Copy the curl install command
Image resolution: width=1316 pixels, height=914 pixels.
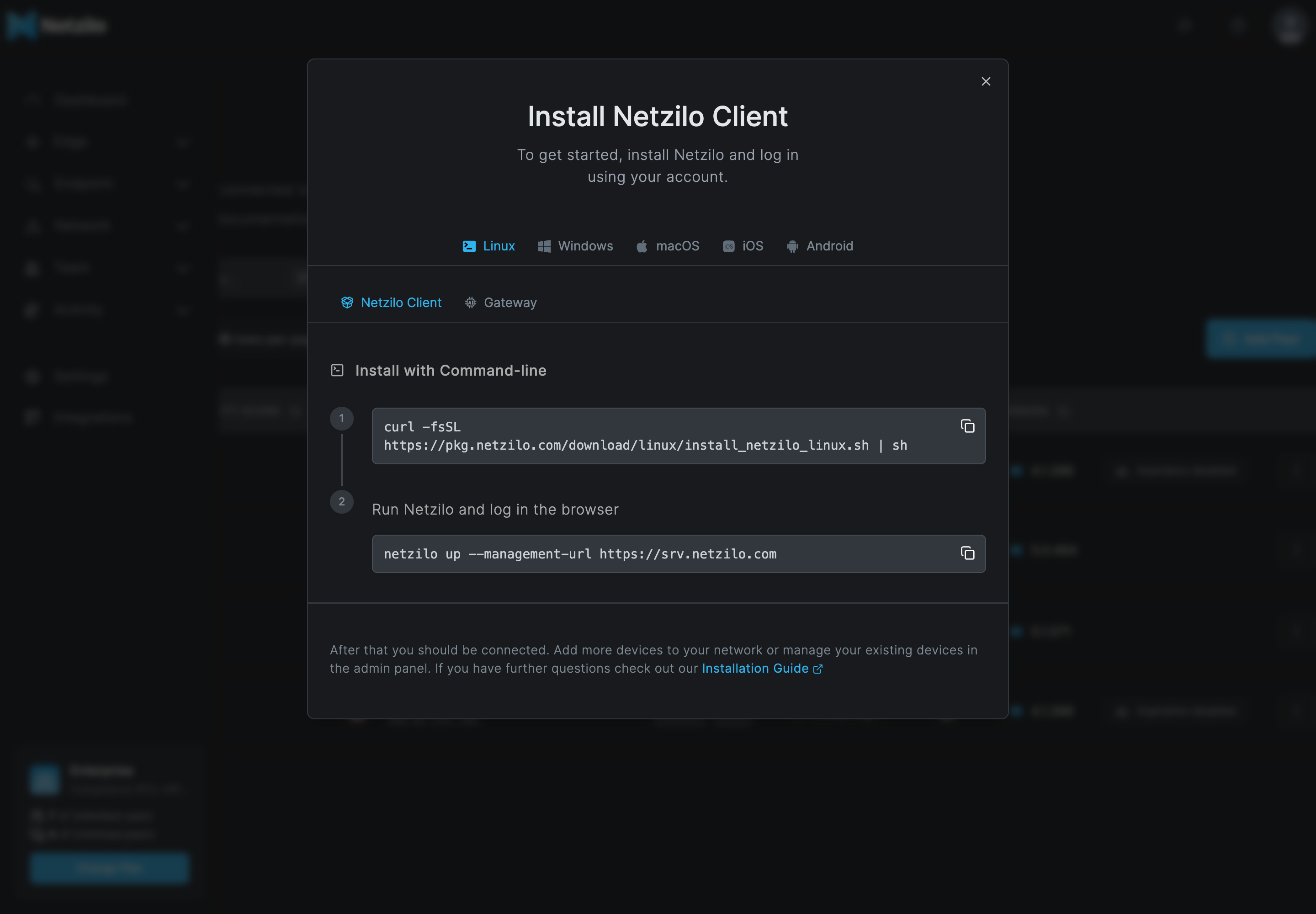967,426
